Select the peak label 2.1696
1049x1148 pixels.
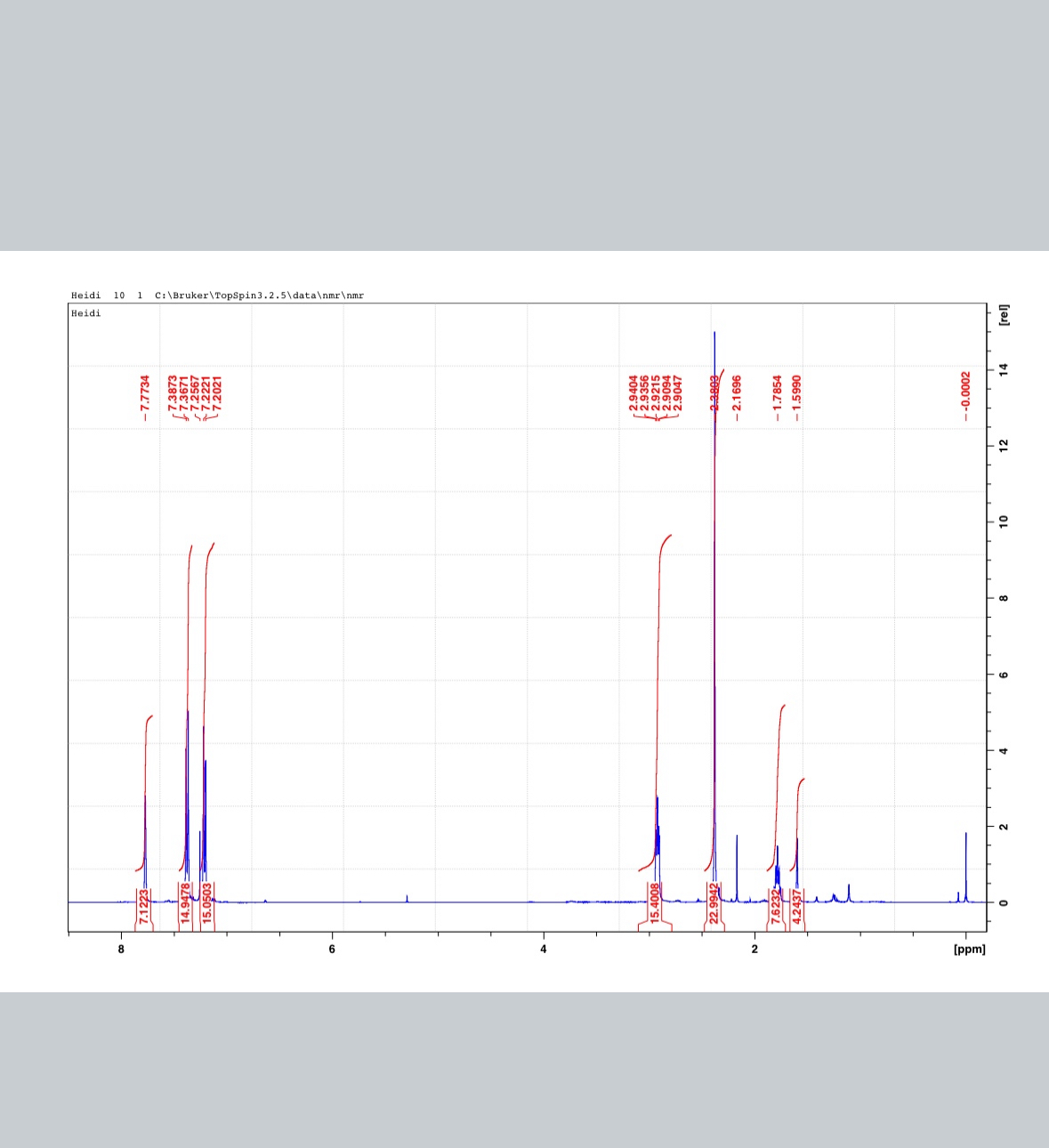click(736, 392)
